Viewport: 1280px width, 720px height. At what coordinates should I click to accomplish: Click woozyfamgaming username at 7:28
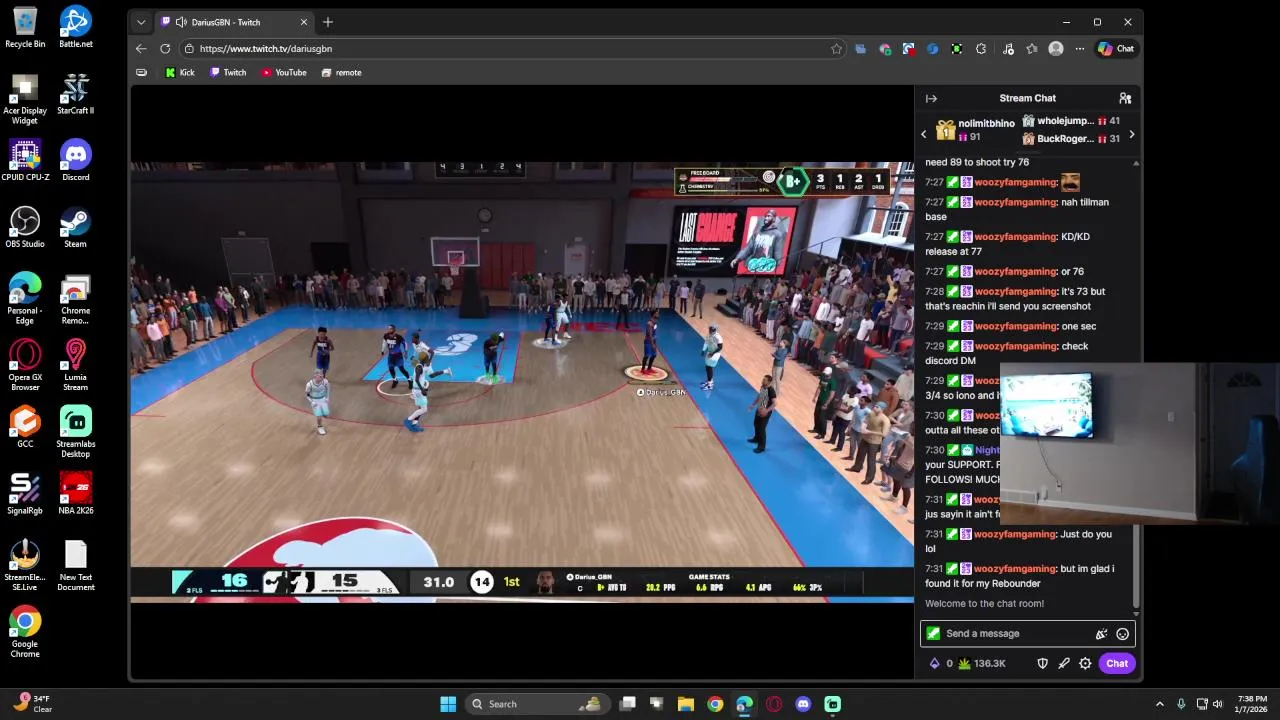tap(1015, 291)
